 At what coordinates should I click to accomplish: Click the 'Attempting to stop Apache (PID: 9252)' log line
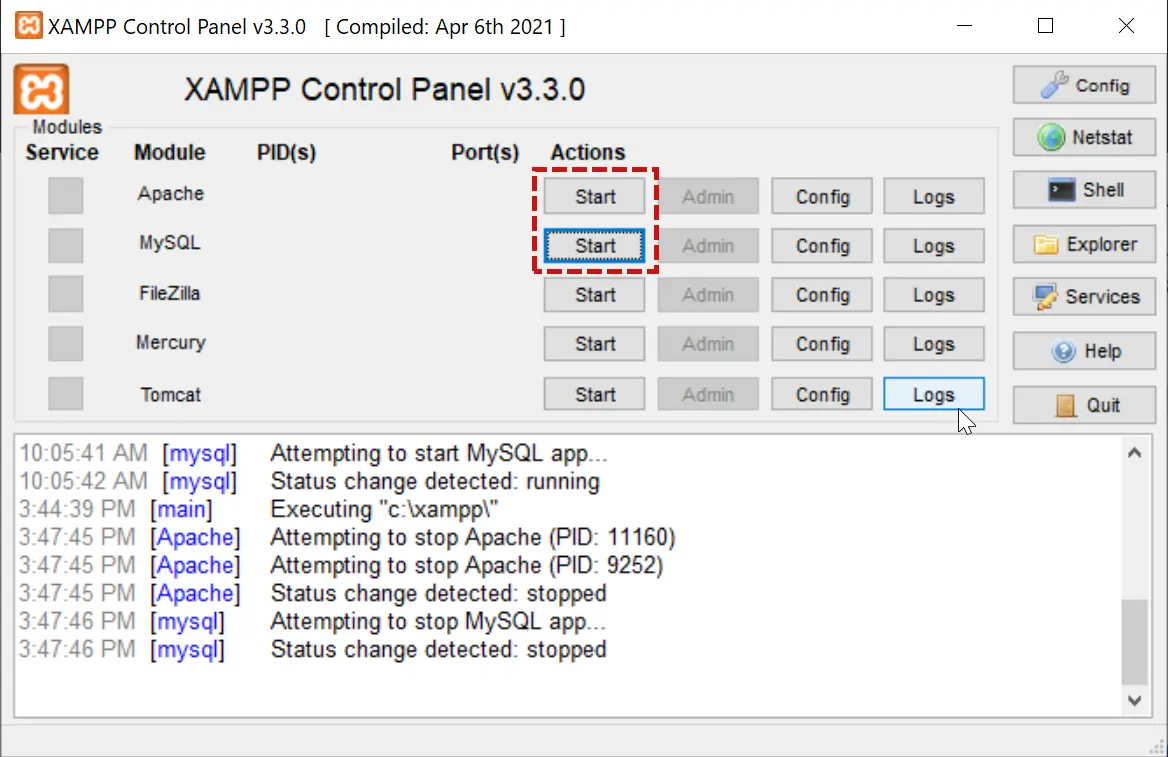[x=466, y=566]
